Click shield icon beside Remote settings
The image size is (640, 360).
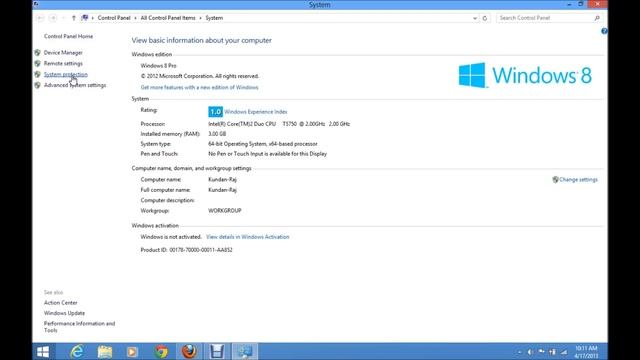[x=38, y=63]
